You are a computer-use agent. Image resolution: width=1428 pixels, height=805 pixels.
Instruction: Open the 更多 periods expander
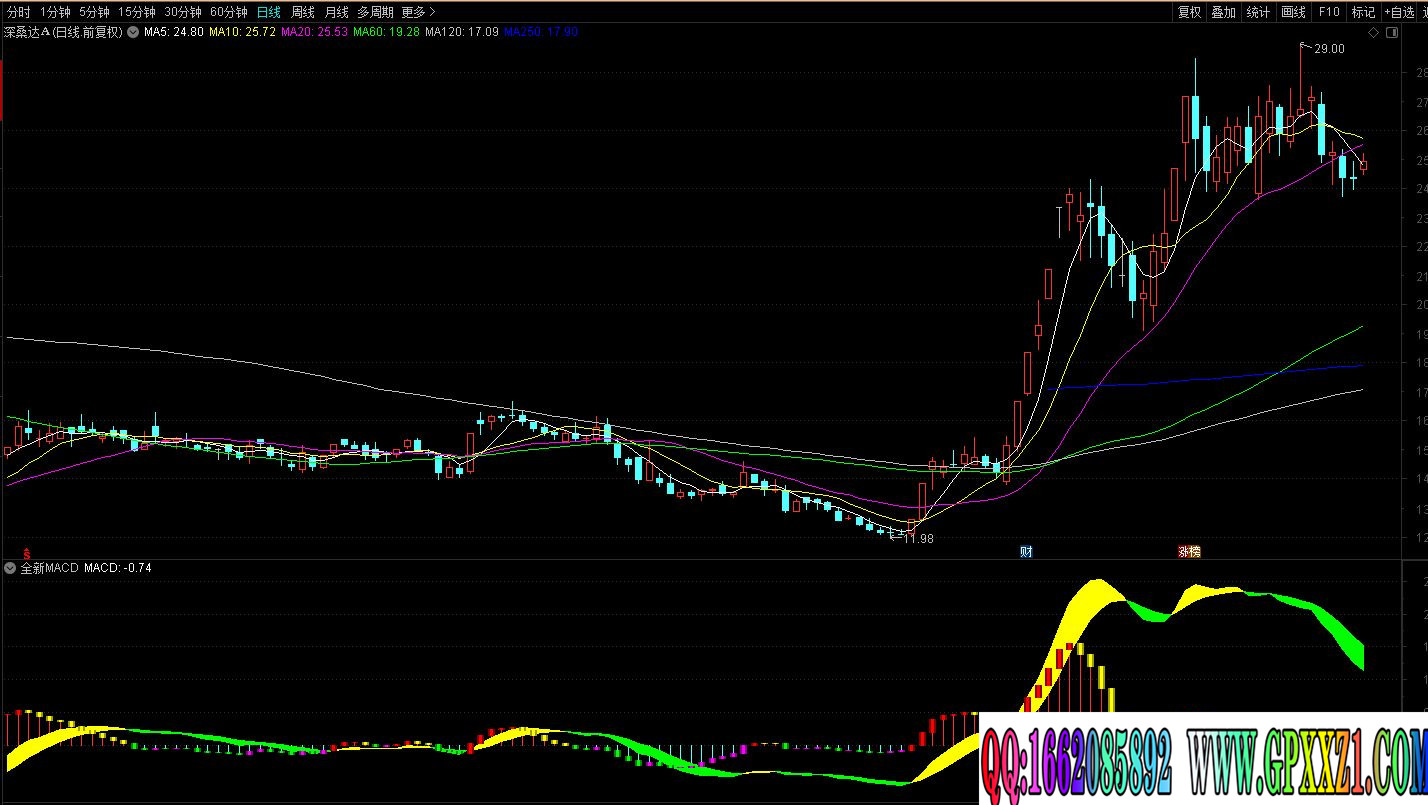click(418, 12)
